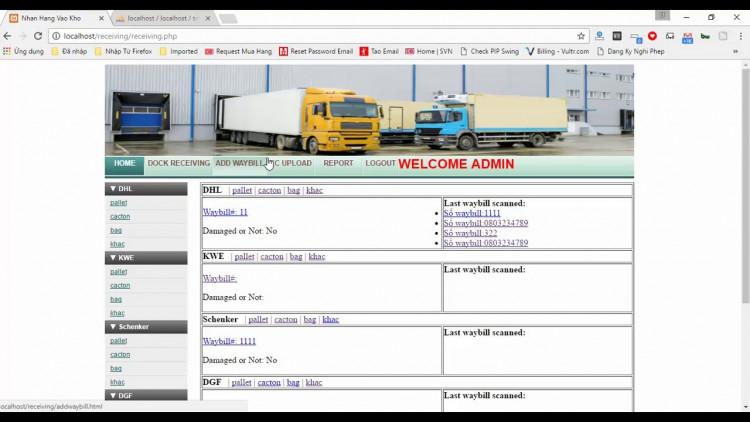
Task: Open cacton under DHL in sidebar
Action: [120, 217]
